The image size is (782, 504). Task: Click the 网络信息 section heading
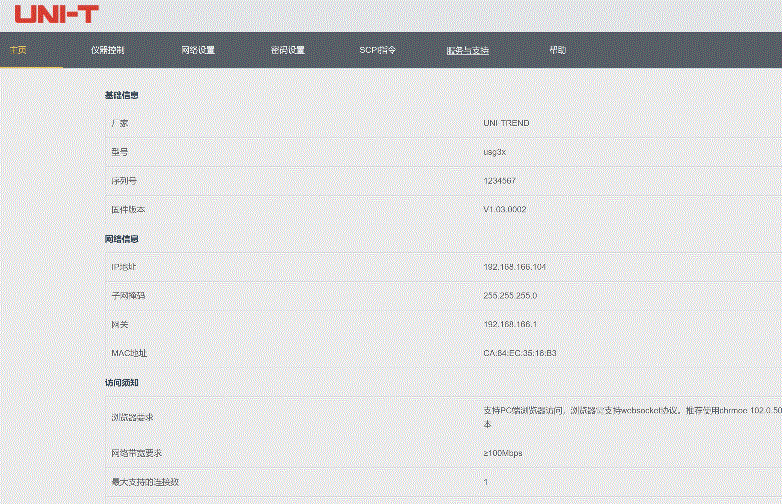tap(121, 239)
